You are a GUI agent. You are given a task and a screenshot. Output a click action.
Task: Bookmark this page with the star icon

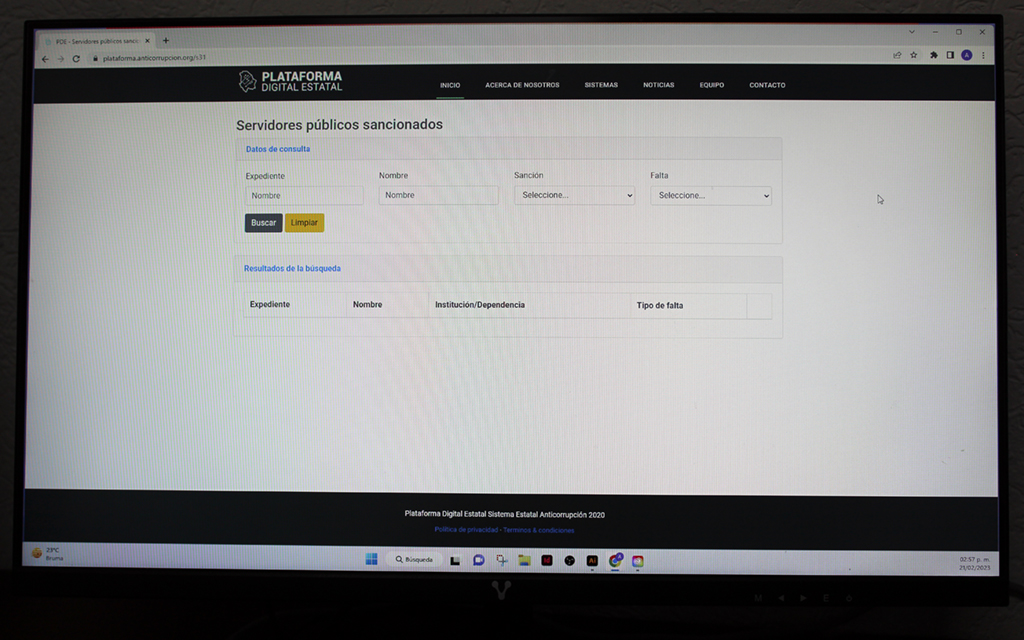coord(913,55)
